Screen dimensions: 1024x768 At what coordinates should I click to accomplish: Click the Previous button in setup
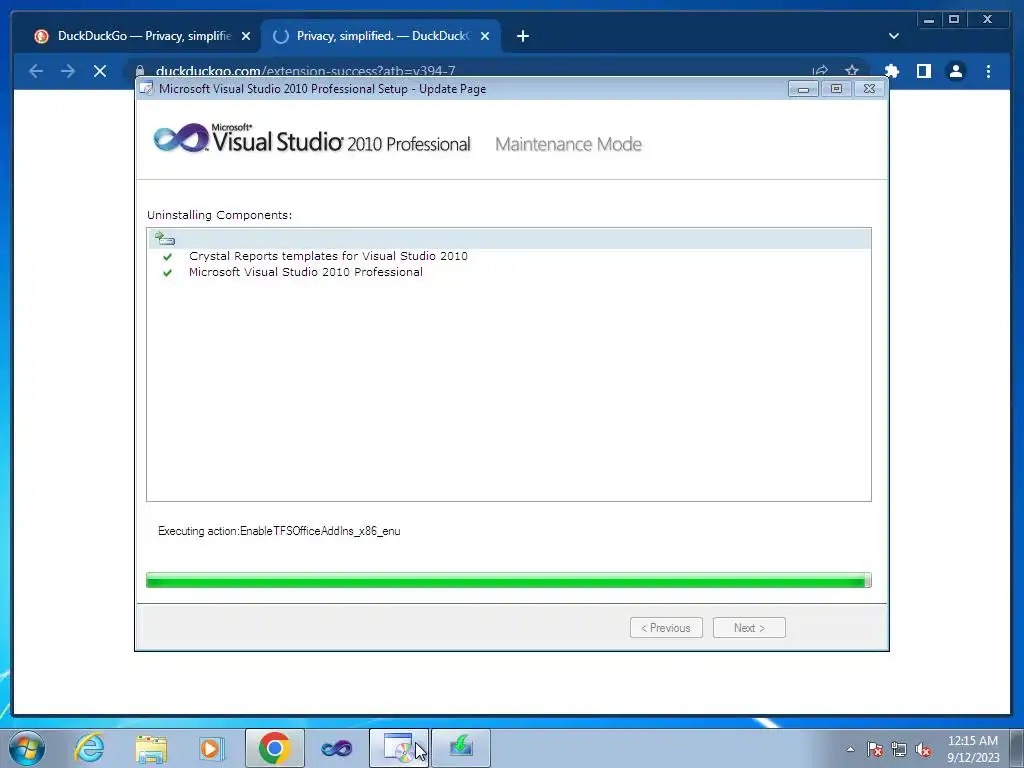(x=666, y=628)
